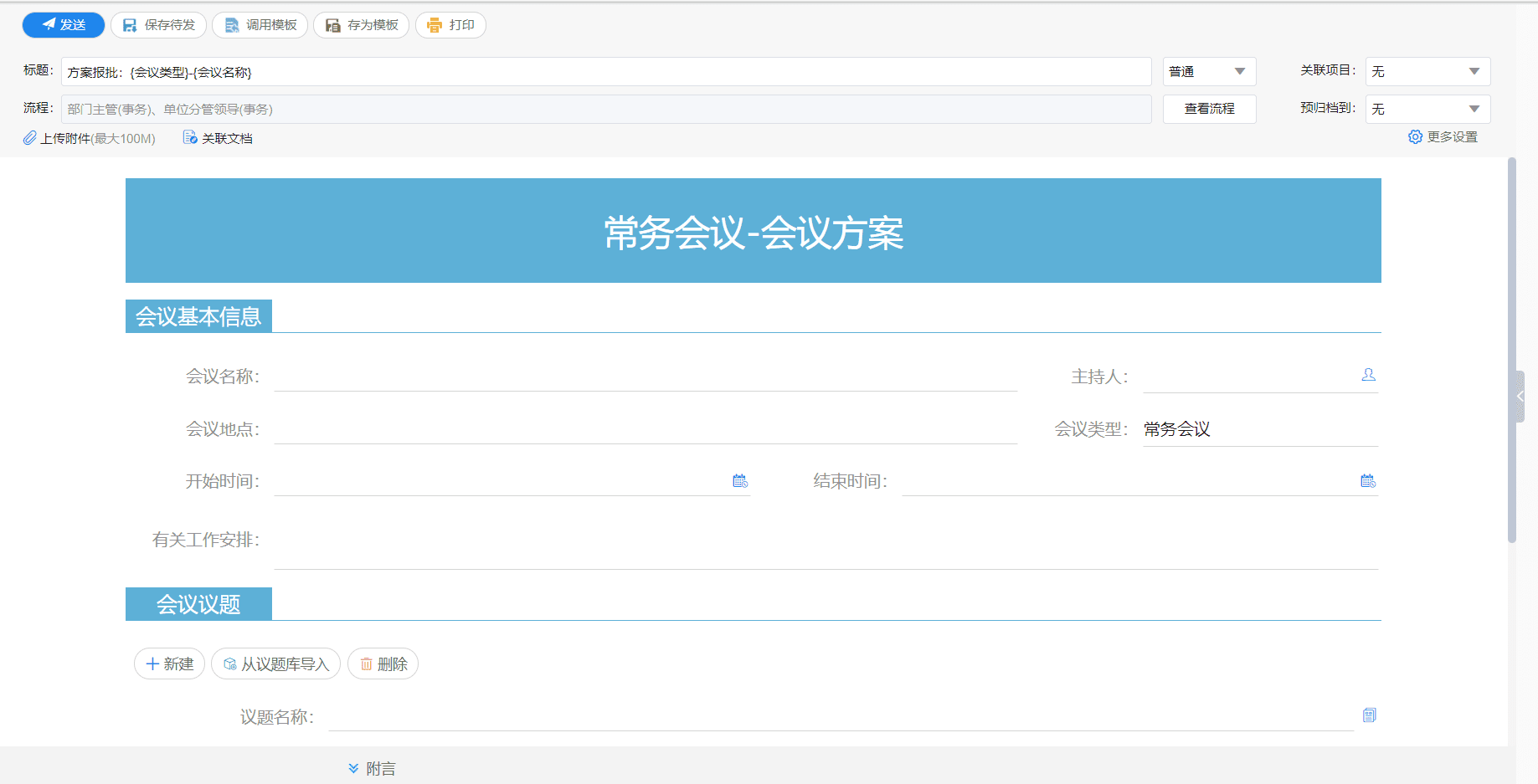Click the paperclip upload attachment icon
The width and height of the screenshot is (1538, 784).
(x=30, y=138)
